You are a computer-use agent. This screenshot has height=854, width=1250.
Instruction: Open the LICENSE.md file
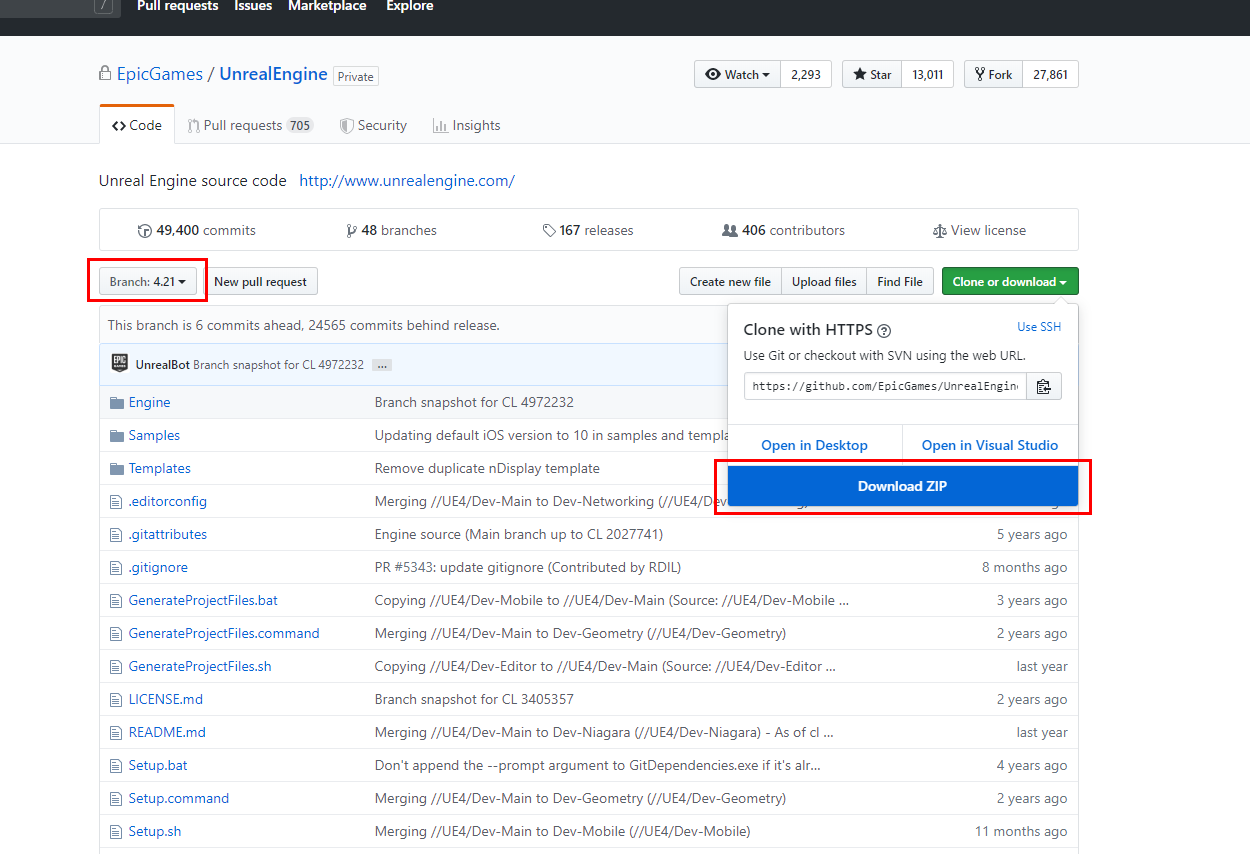(166, 699)
